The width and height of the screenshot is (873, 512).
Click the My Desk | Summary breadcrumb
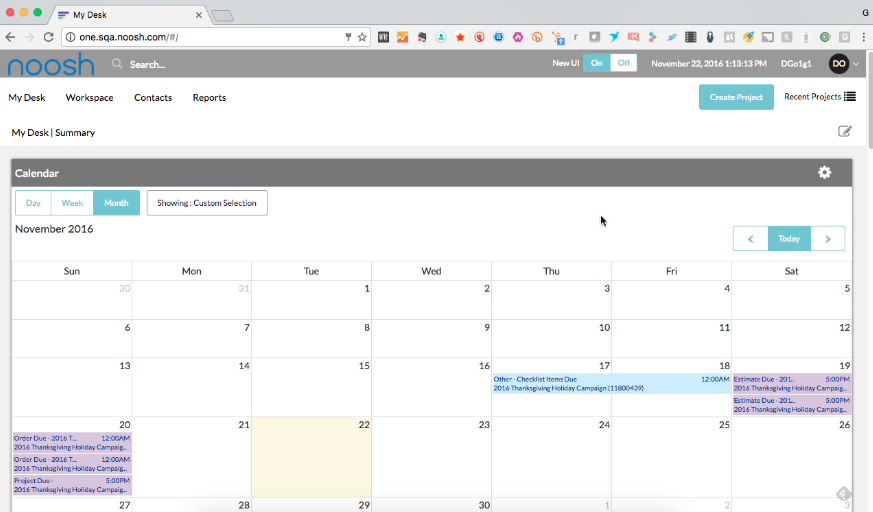(x=53, y=132)
